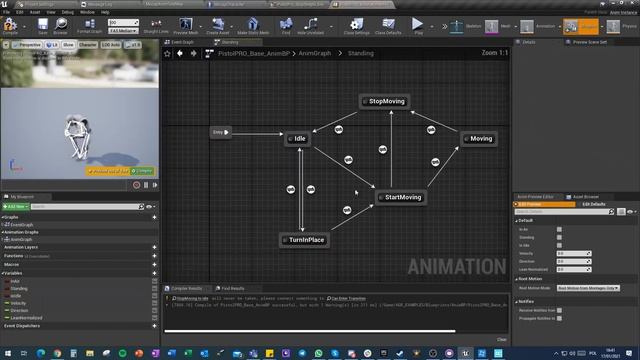Image resolution: width=640 pixels, height=360 pixels.
Task: Open Class Settings from the toolbar
Action: [x=356, y=25]
